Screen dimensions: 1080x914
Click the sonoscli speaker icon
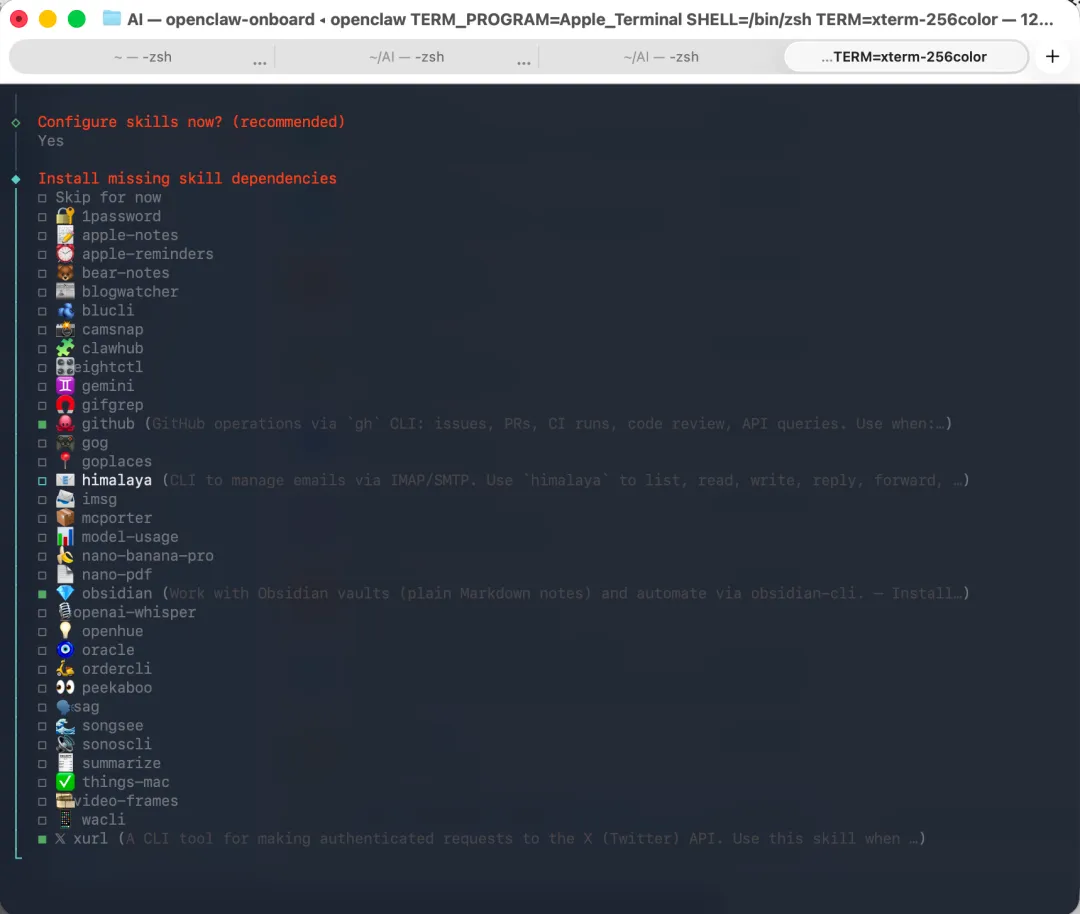pos(65,744)
